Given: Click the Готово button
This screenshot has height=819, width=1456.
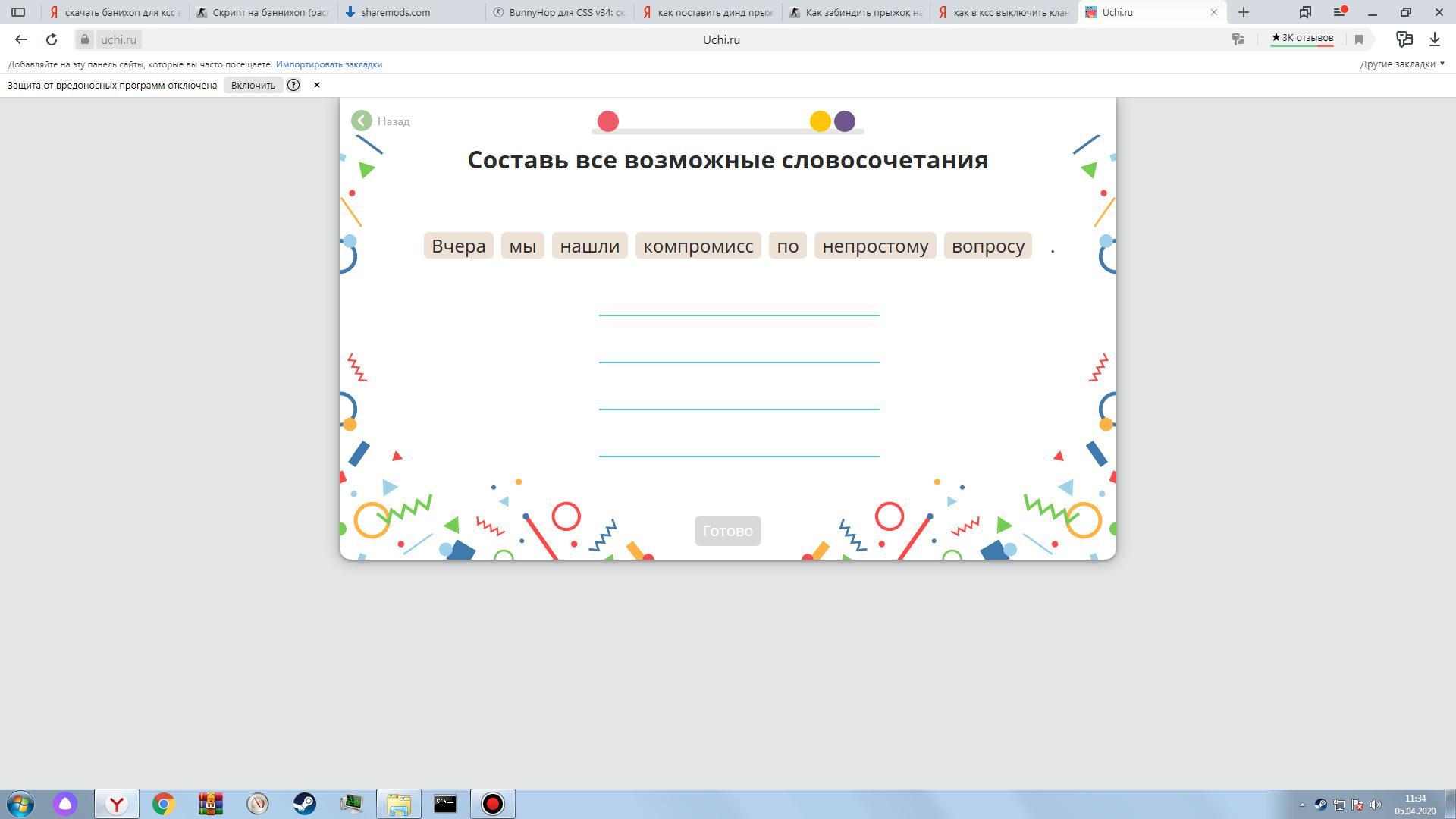Looking at the screenshot, I should point(727,531).
